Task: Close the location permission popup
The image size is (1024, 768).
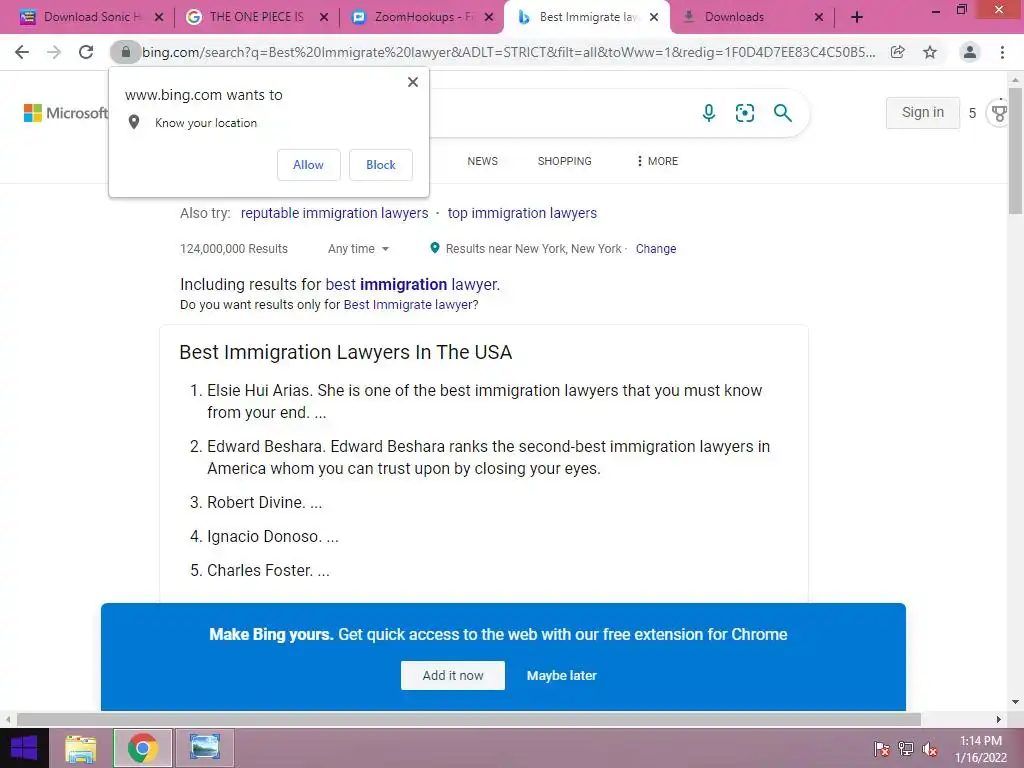Action: [x=413, y=82]
